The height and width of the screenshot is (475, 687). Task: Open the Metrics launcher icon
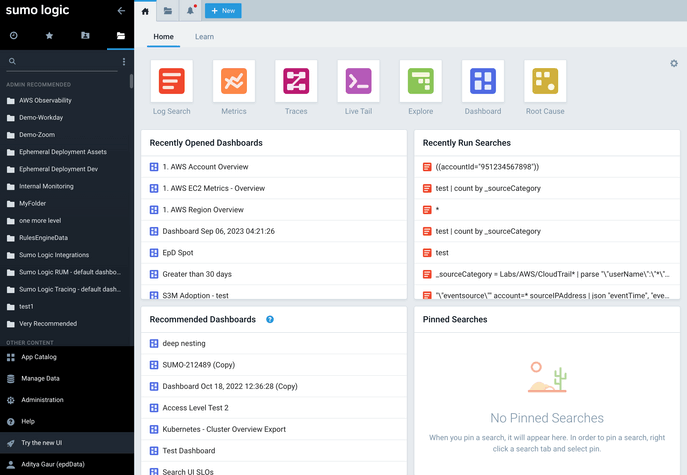pyautogui.click(x=234, y=81)
